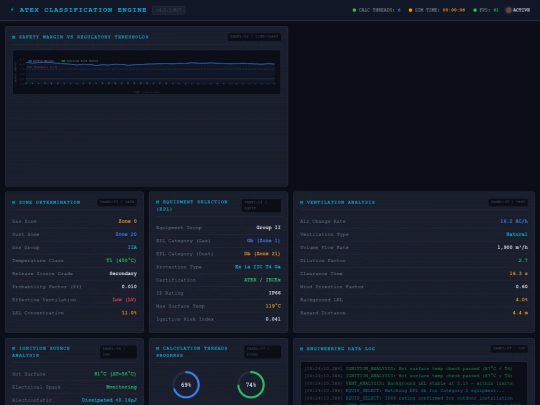Viewport: 540px width, 405px height.
Task: Click the Gas Zone value Zone 0
Action: coord(128,221)
